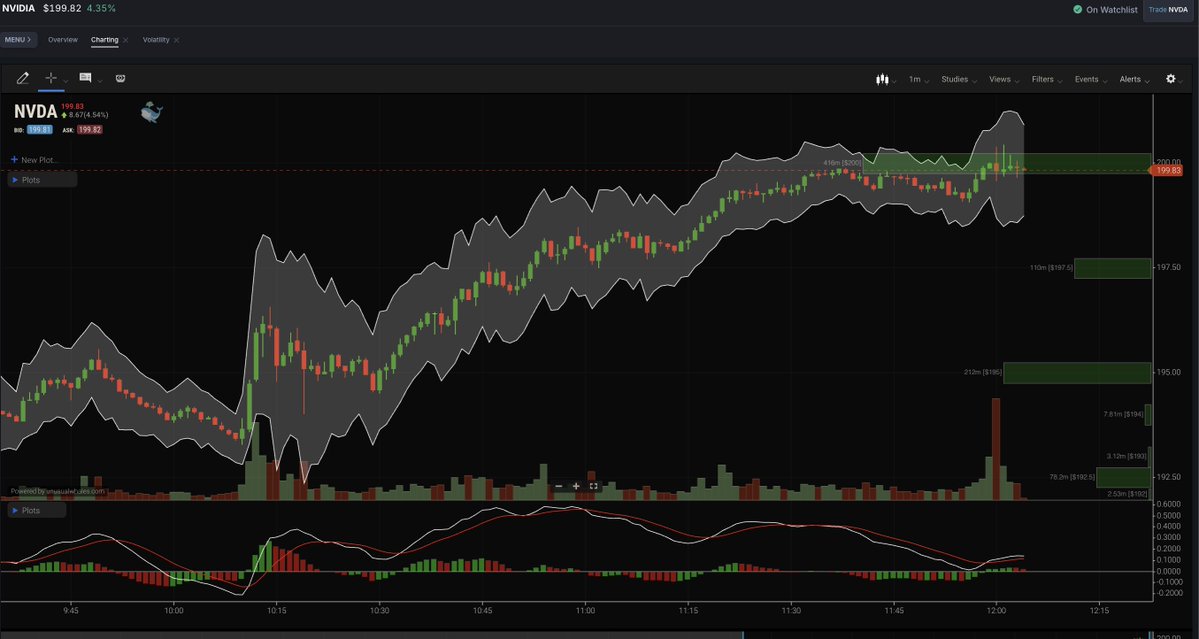The image size is (1199, 639).
Task: Toggle the On Watchlist indicator
Action: [x=1104, y=10]
